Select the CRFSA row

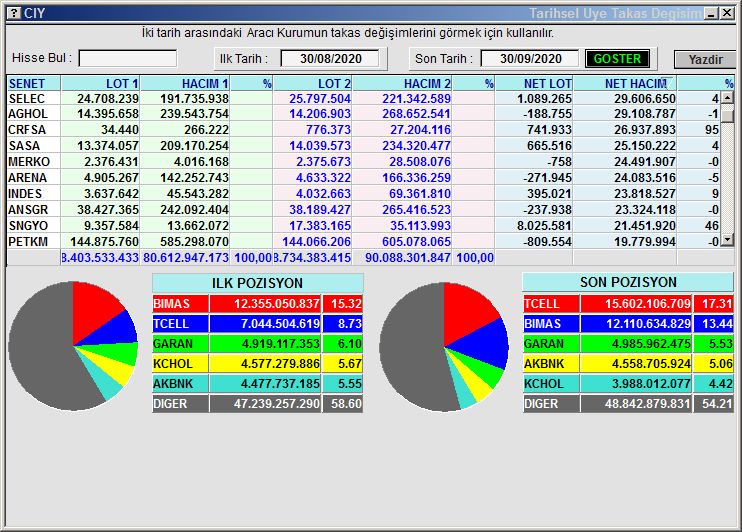(363, 130)
